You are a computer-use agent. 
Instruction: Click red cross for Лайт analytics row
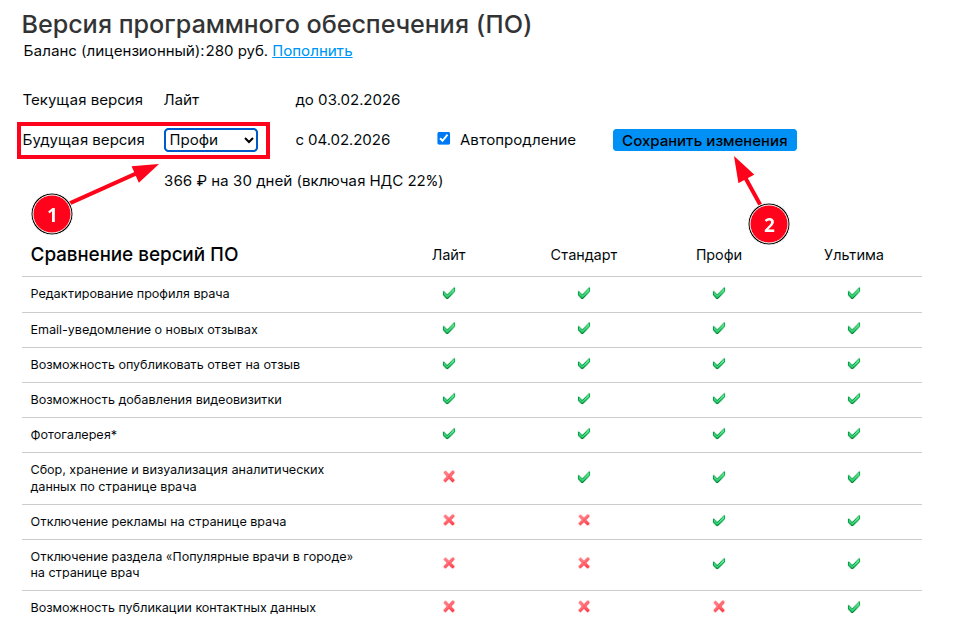pyautogui.click(x=449, y=477)
